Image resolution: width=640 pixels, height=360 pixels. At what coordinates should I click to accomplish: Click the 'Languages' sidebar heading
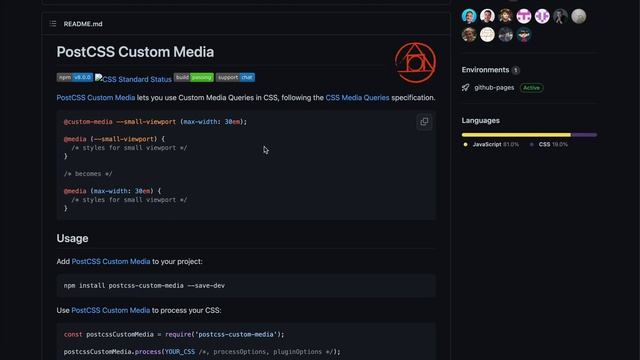[480, 120]
